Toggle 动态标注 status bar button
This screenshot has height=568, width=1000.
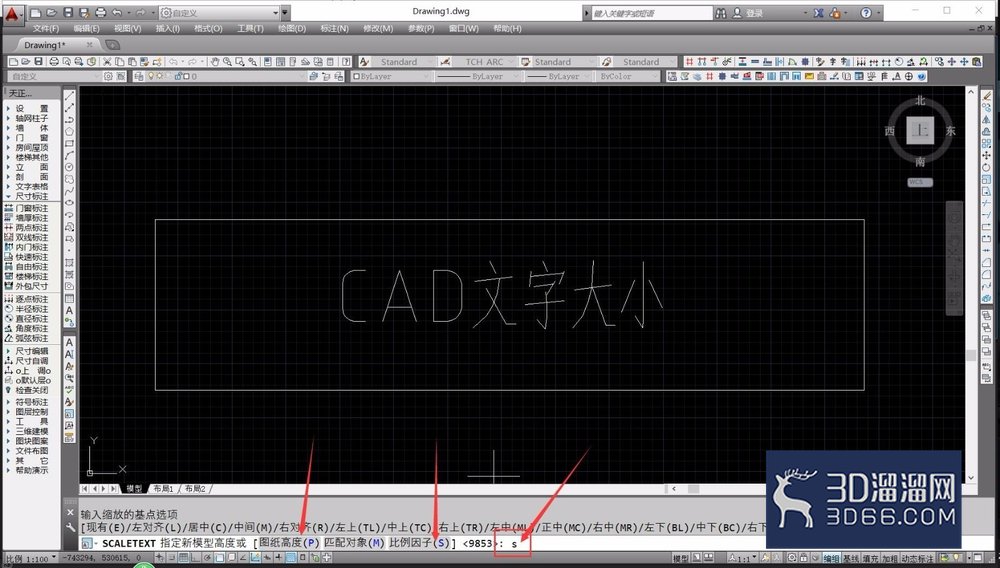[917, 559]
